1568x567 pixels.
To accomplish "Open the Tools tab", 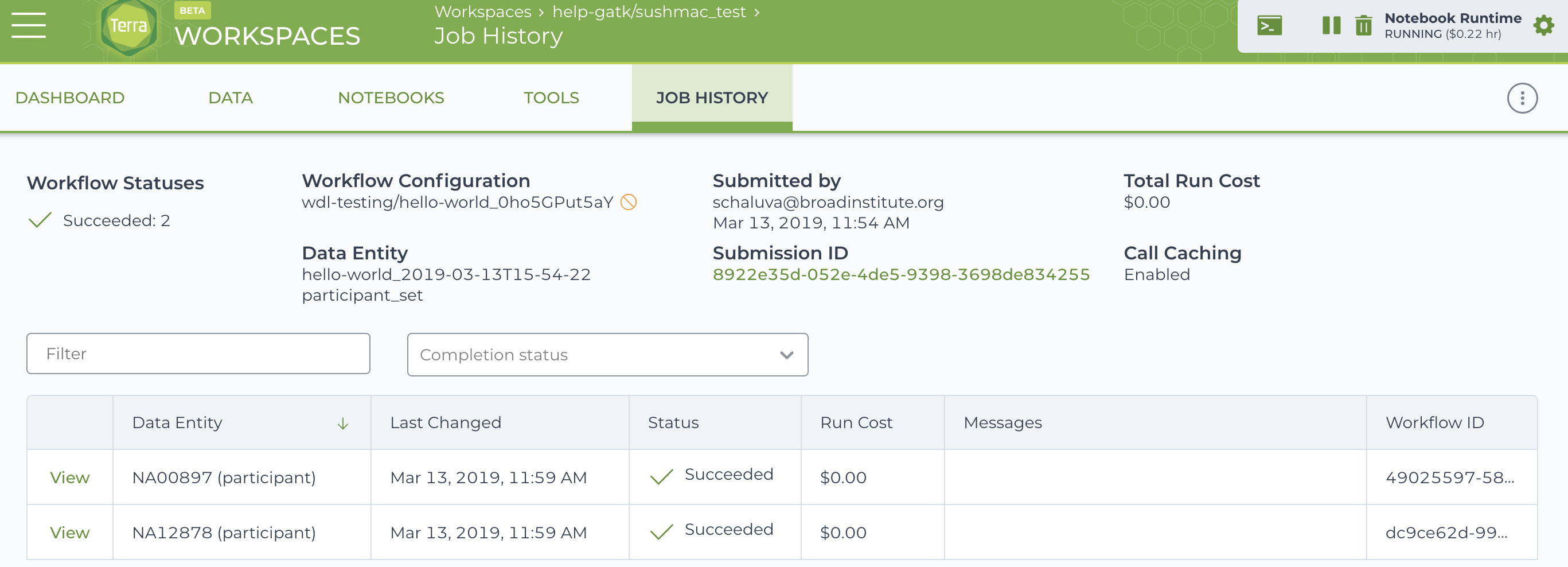I will point(552,98).
